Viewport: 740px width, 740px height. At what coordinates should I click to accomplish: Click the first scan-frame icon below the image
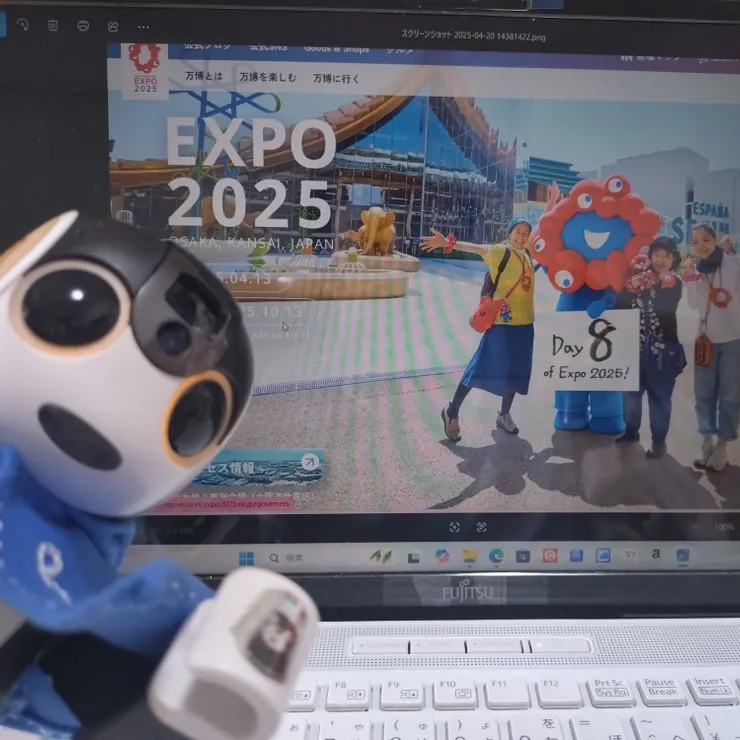click(454, 527)
